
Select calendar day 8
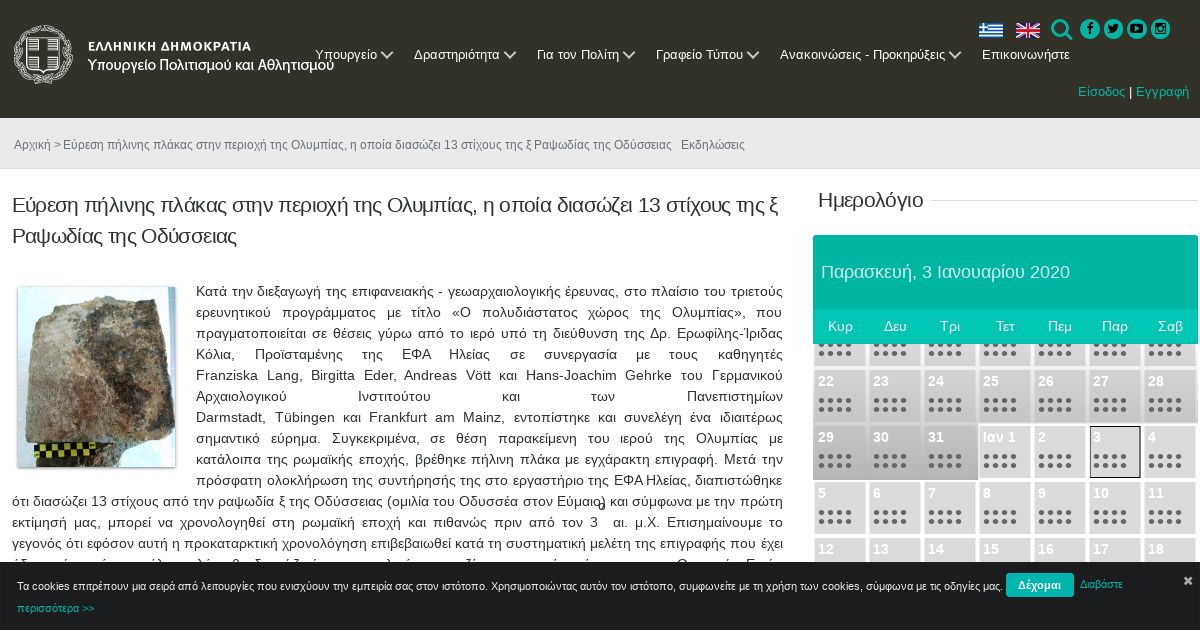[1004, 508]
